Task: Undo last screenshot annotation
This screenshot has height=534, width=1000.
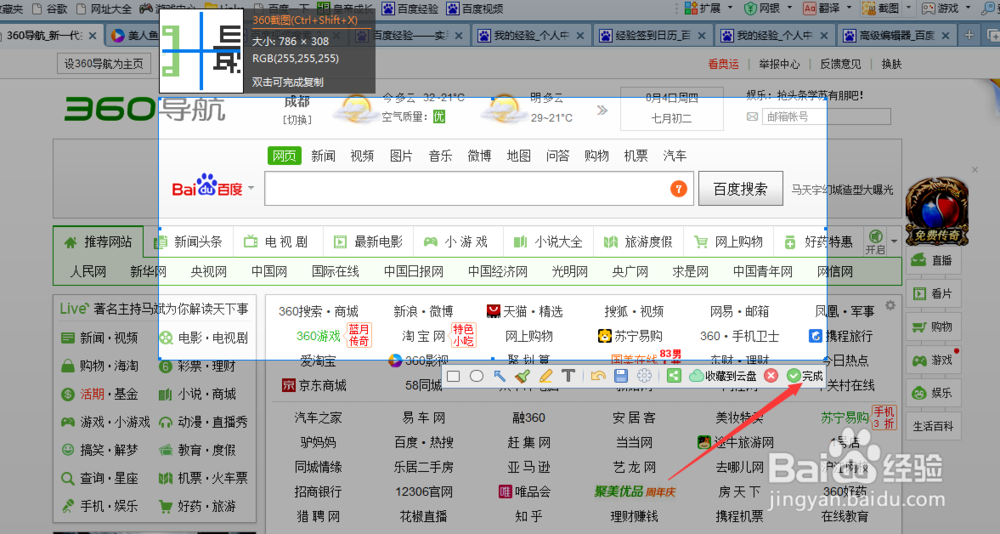Action: click(598, 376)
